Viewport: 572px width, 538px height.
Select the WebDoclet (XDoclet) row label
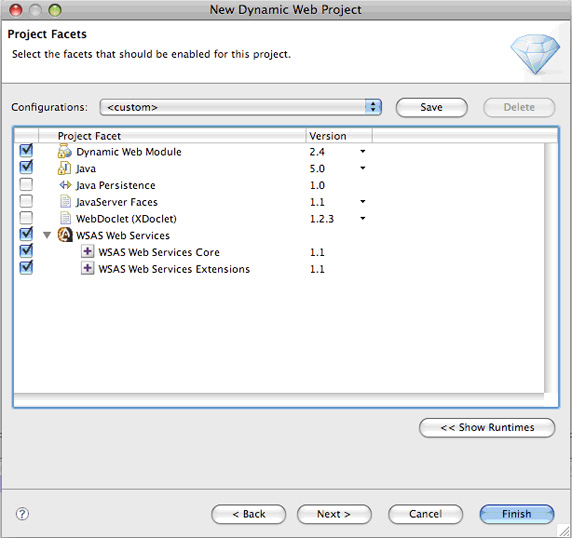tap(126, 219)
